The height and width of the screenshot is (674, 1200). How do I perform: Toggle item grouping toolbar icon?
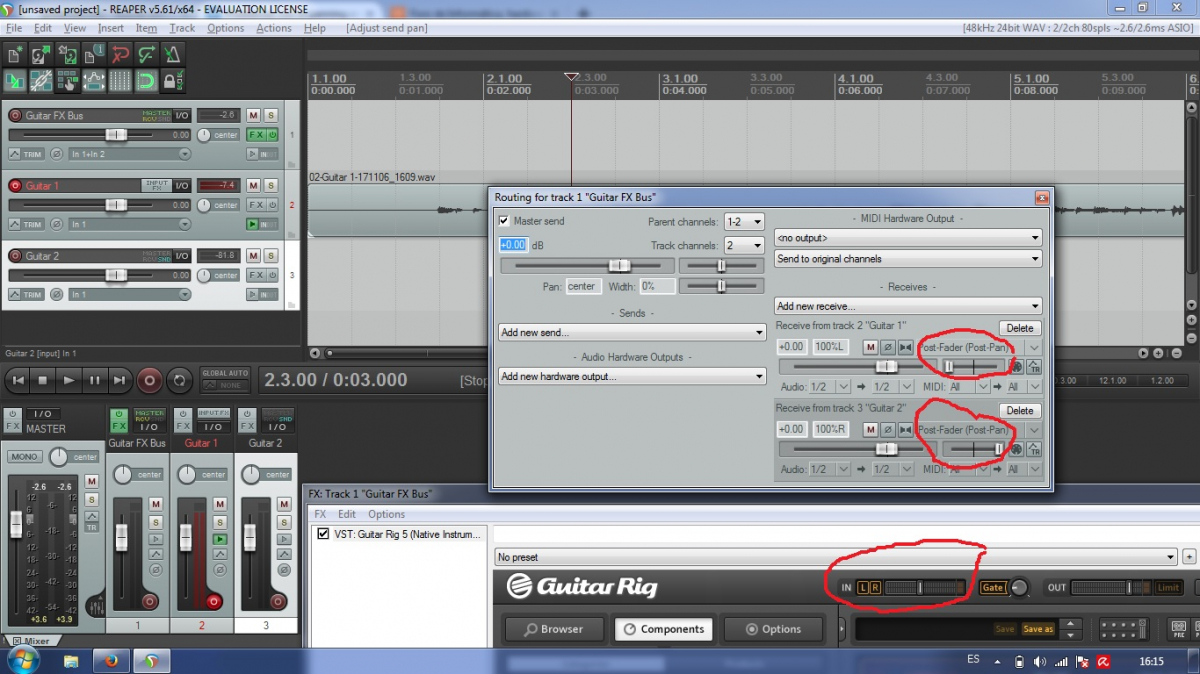click(42, 80)
